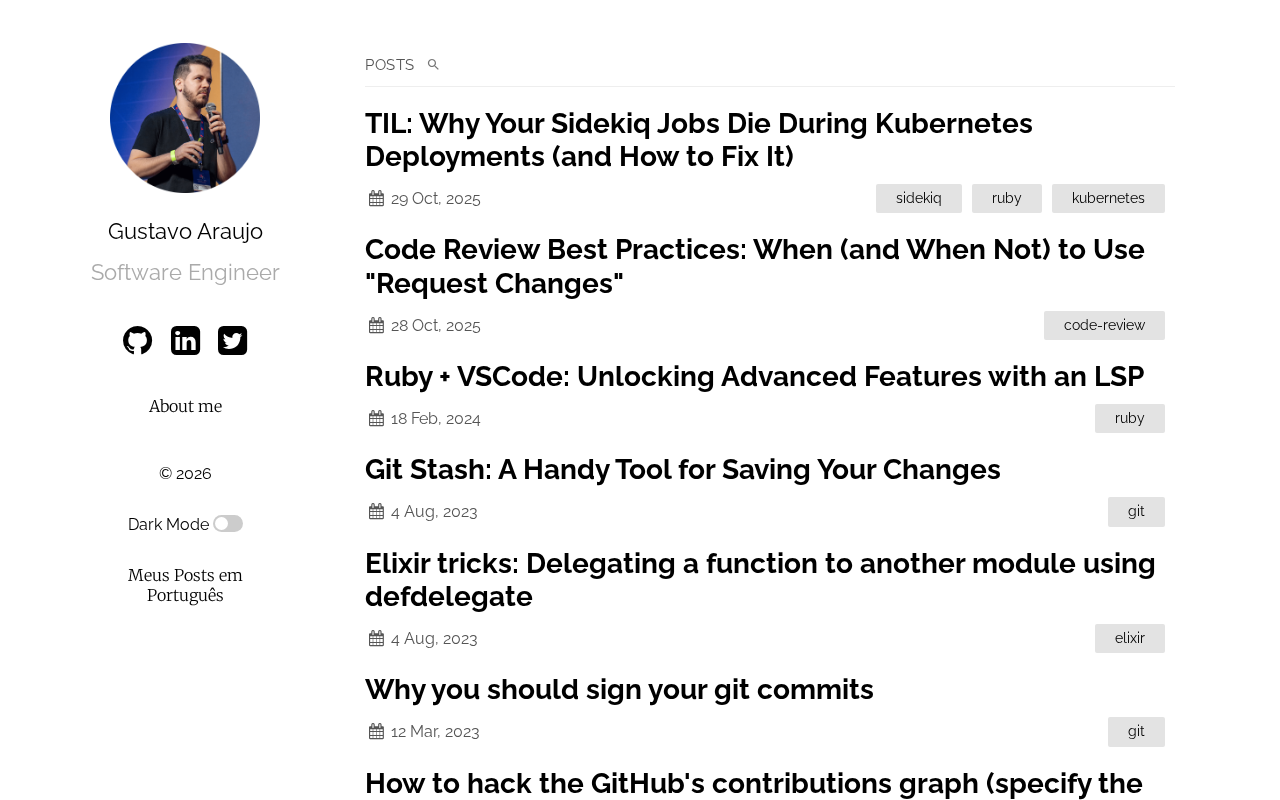Click calendar icon next to 18 Feb, 2024
Viewport: 1280px width, 800px height.
(377, 418)
